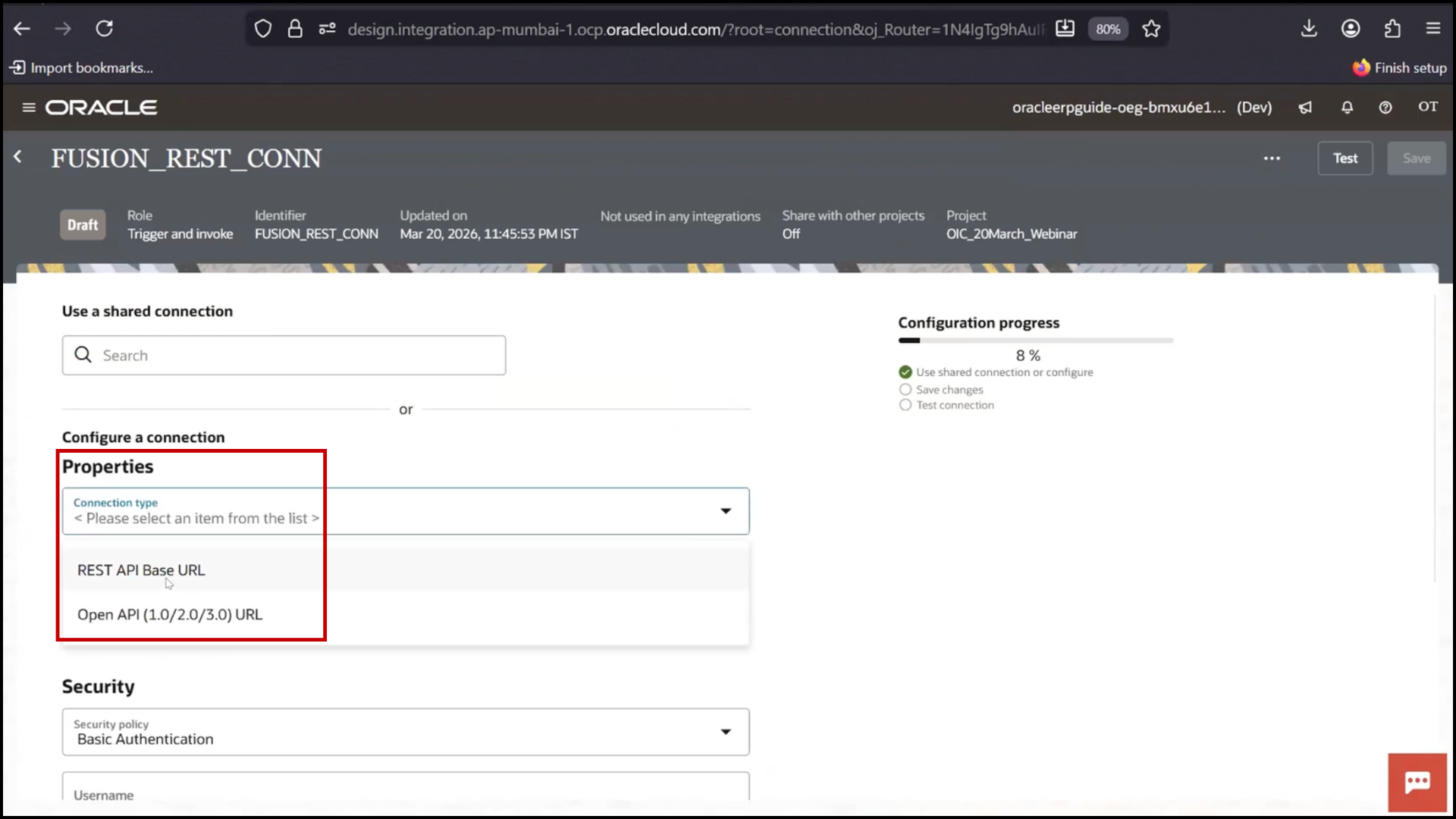Open announcements megaphone icon

pyautogui.click(x=1305, y=108)
